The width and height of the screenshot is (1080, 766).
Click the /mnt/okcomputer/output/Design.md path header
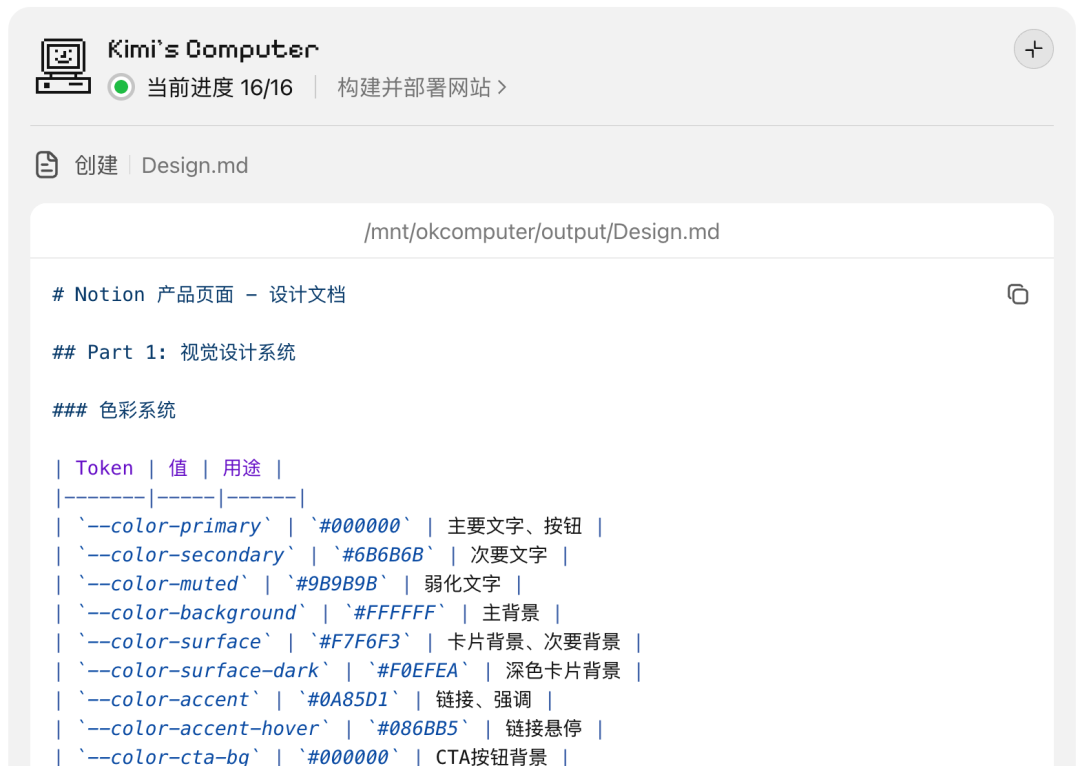(x=542, y=232)
